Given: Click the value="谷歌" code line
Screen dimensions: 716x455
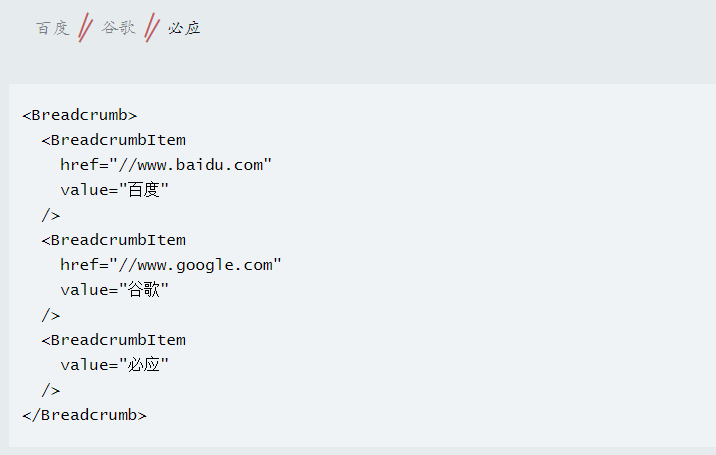Looking at the screenshot, I should click(115, 290).
